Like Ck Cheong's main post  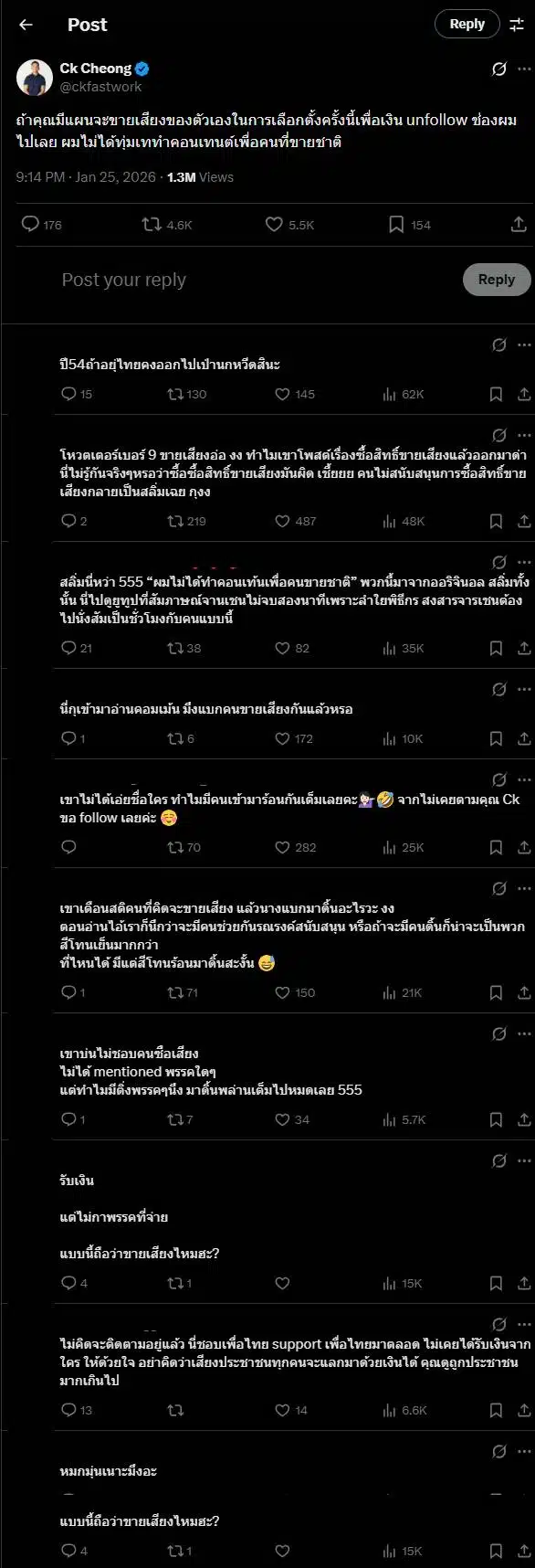click(272, 224)
